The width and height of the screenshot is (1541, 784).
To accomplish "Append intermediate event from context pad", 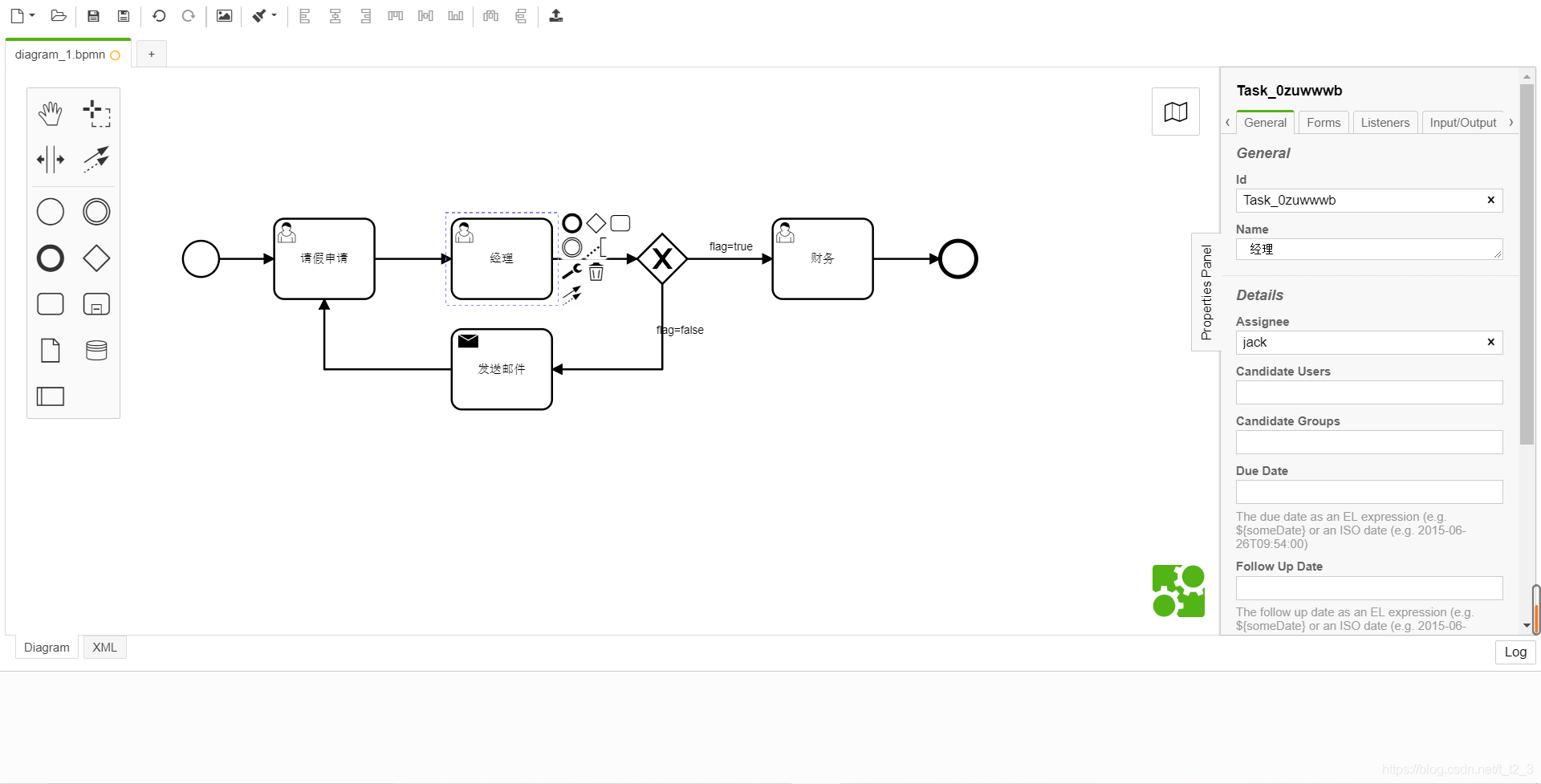I will pyautogui.click(x=572, y=247).
